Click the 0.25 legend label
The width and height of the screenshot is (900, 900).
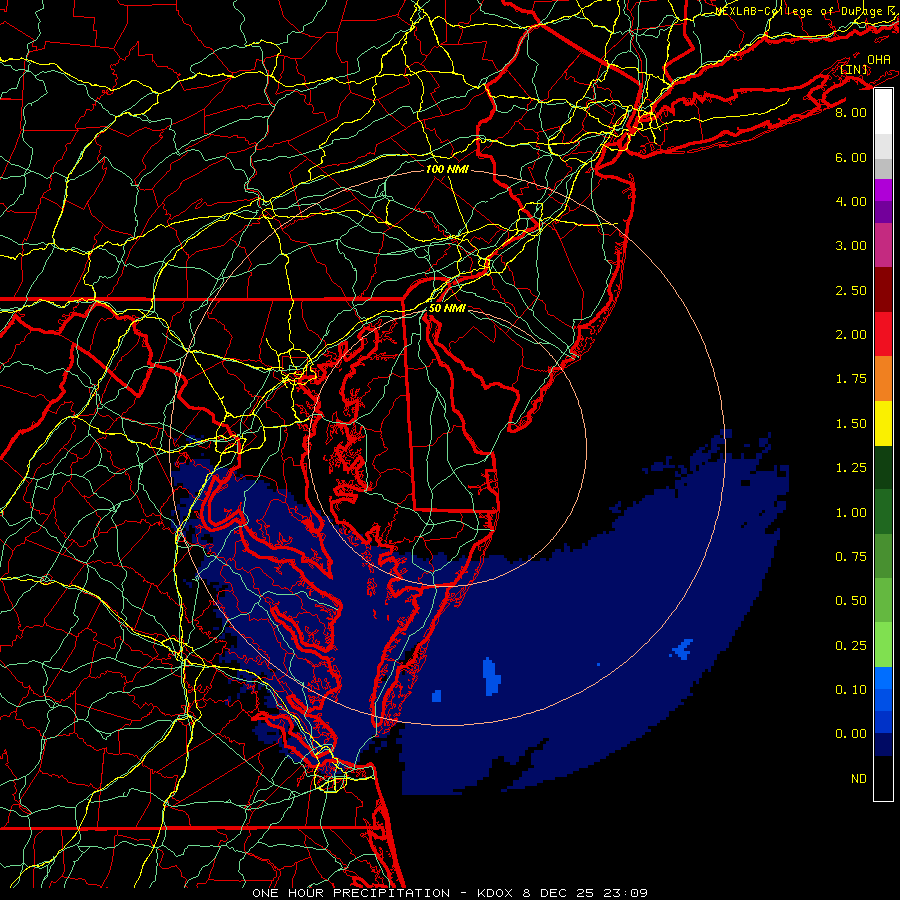[x=851, y=646]
